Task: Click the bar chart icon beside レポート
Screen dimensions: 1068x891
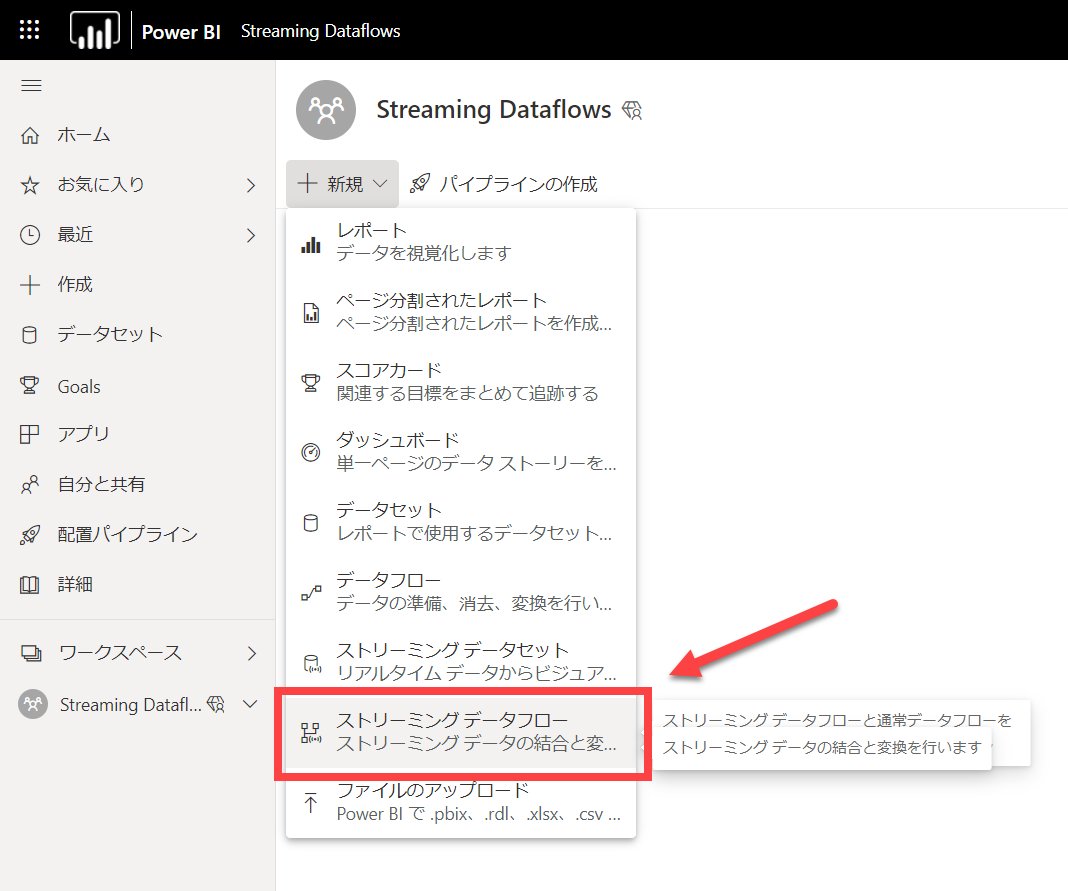Action: [311, 245]
